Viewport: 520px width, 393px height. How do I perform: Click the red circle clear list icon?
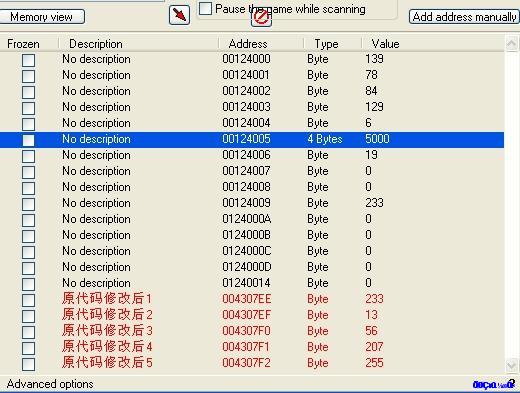click(x=261, y=18)
